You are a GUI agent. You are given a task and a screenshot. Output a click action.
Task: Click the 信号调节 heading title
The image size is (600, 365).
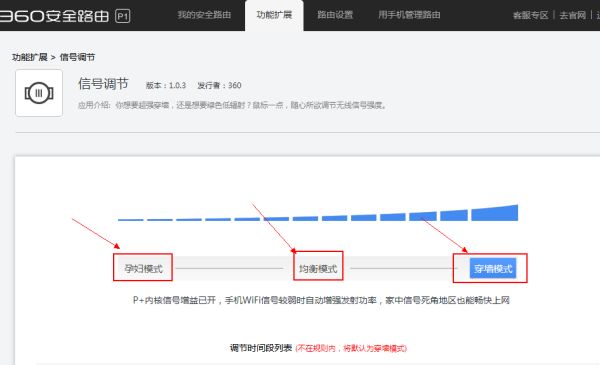coord(103,83)
